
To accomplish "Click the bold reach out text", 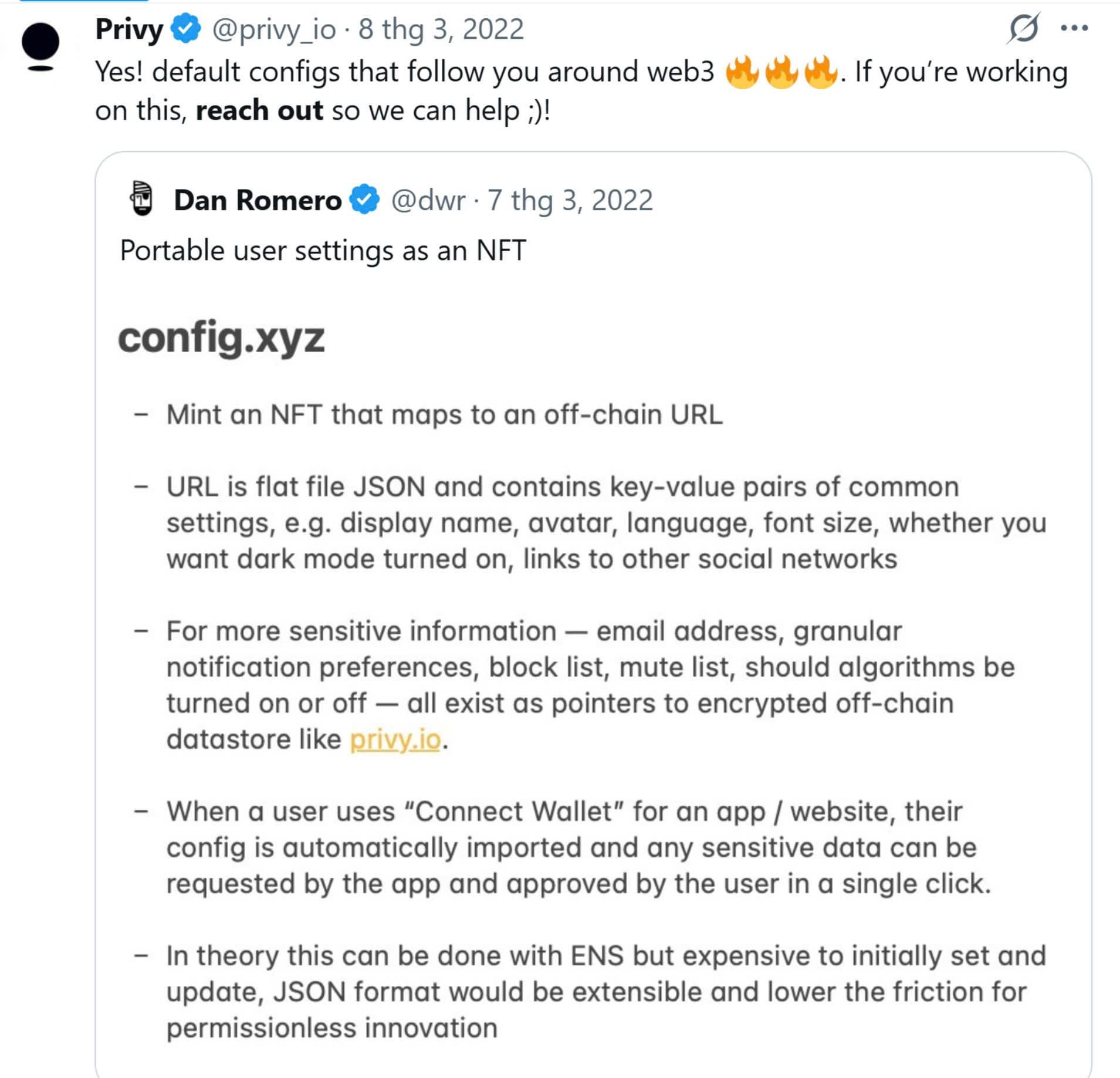I will click(260, 110).
